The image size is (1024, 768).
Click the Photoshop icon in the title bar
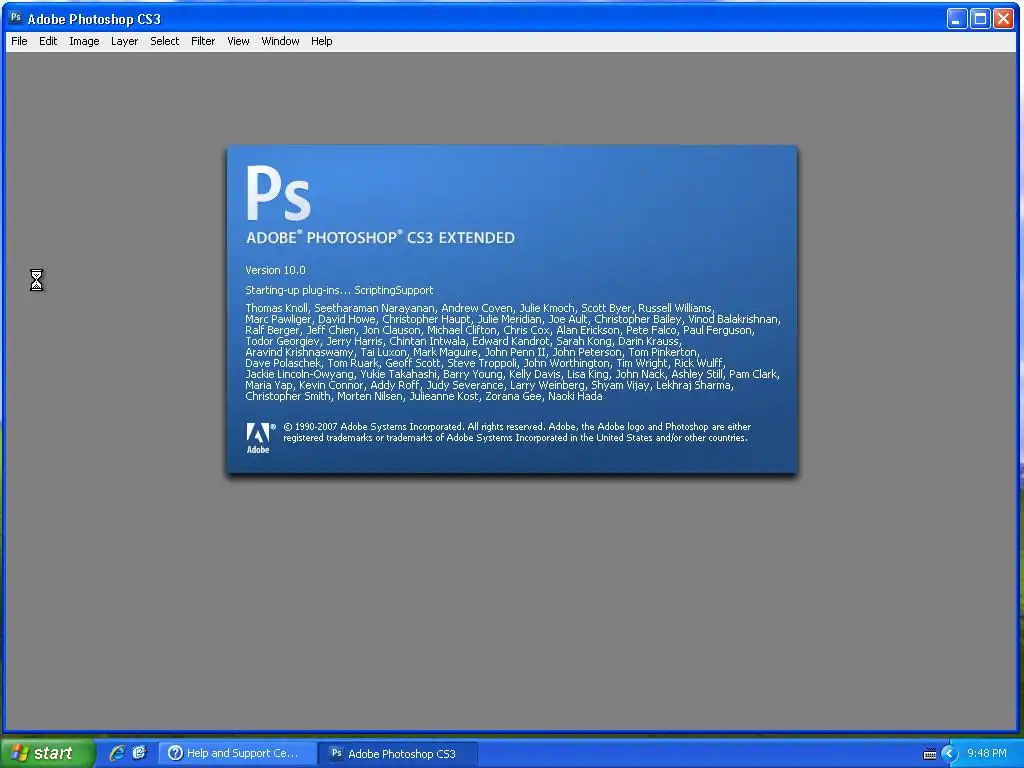point(16,18)
